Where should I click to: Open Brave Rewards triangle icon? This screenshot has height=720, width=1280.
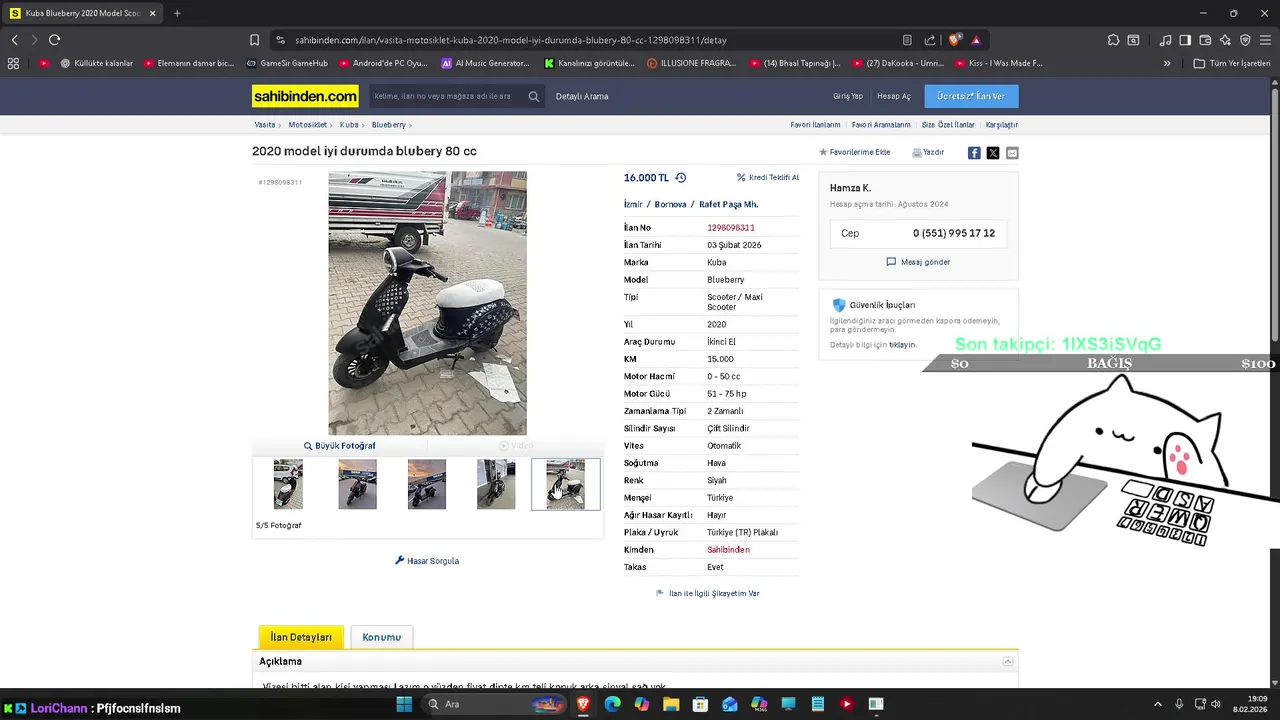pos(976,40)
